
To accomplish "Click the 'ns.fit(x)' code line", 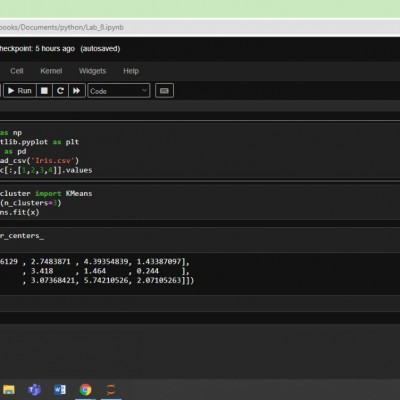I will coord(19,212).
